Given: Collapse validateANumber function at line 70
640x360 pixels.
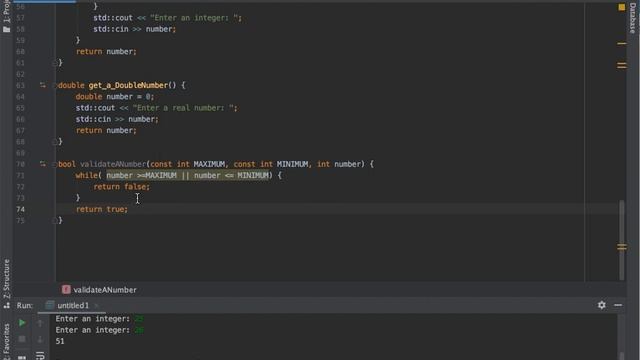Looking at the screenshot, I should pyautogui.click(x=55, y=164).
